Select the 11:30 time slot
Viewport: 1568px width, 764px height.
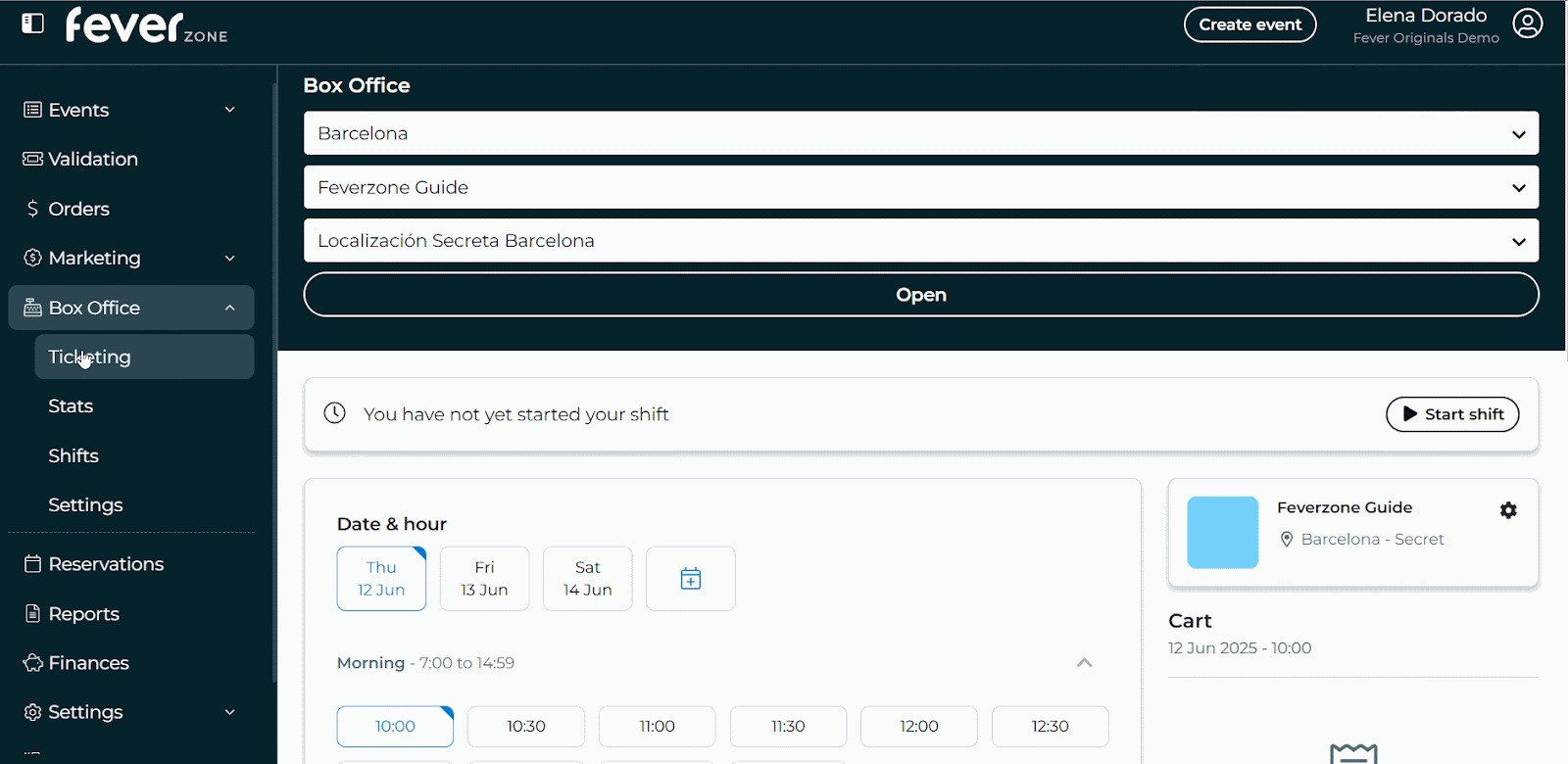[788, 727]
